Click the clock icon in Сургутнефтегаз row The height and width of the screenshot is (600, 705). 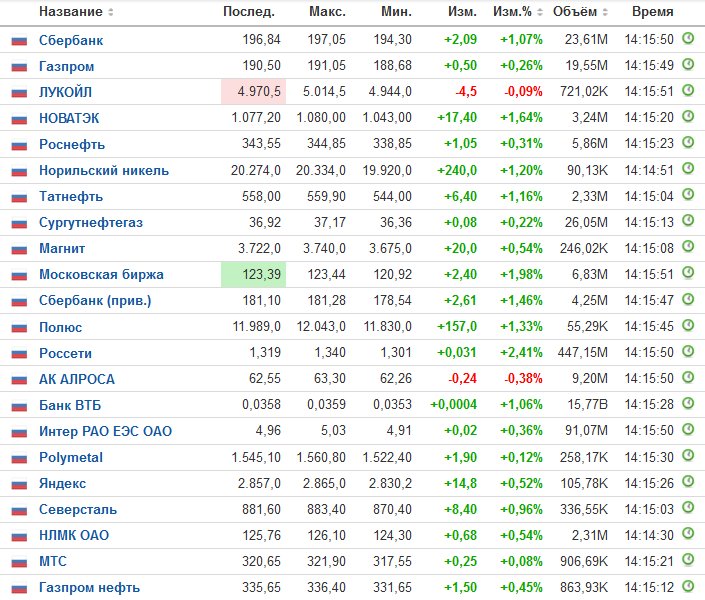[x=688, y=221]
